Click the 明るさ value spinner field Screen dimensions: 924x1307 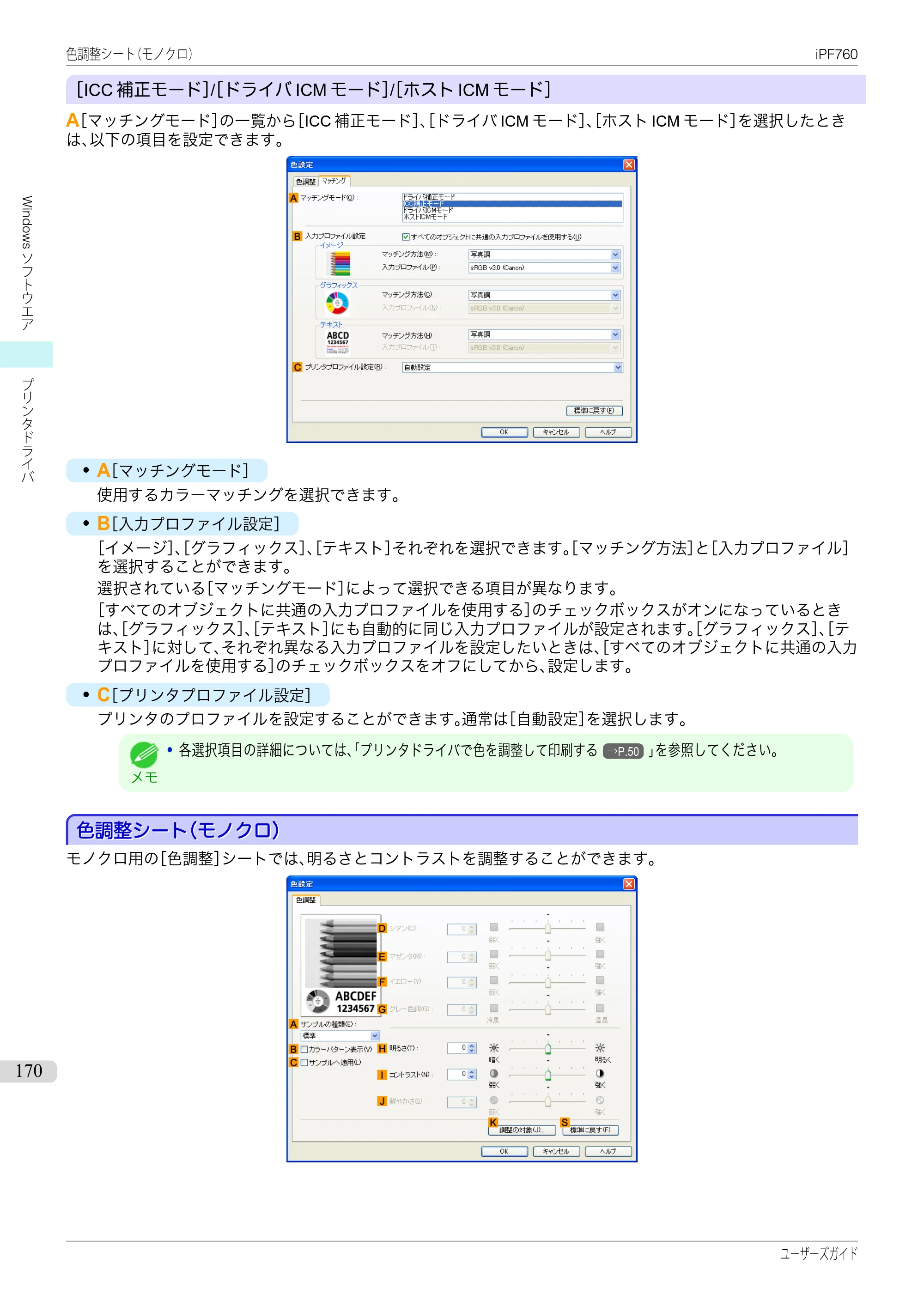tap(461, 1049)
